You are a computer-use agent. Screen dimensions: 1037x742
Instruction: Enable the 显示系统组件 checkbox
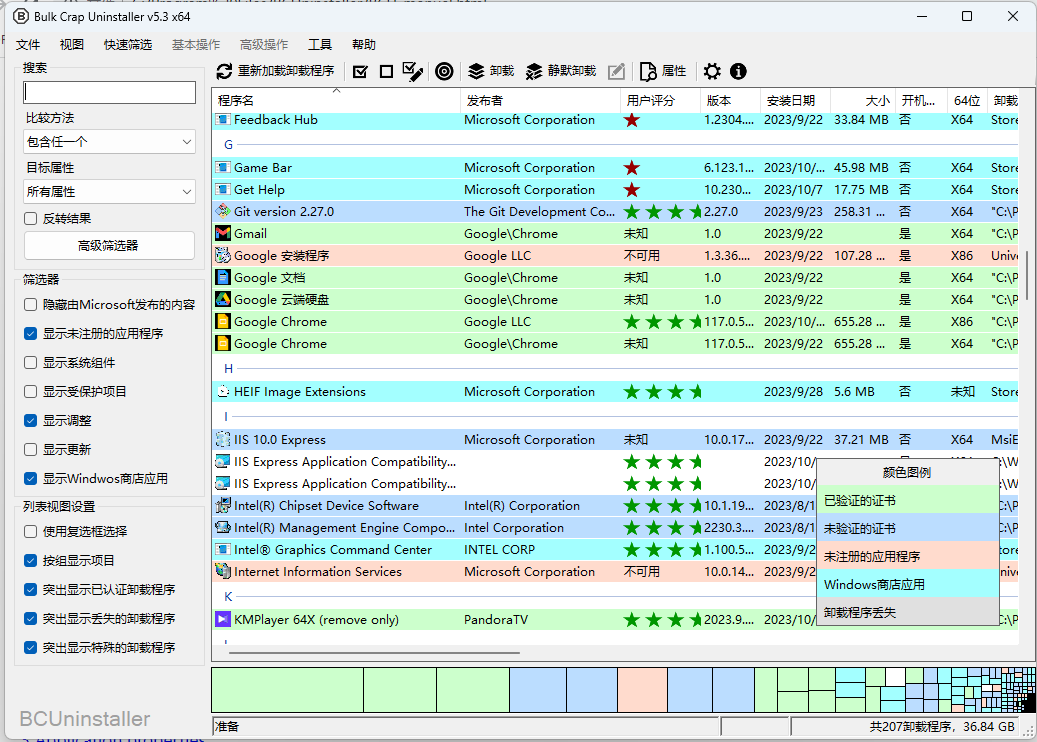pyautogui.click(x=30, y=363)
